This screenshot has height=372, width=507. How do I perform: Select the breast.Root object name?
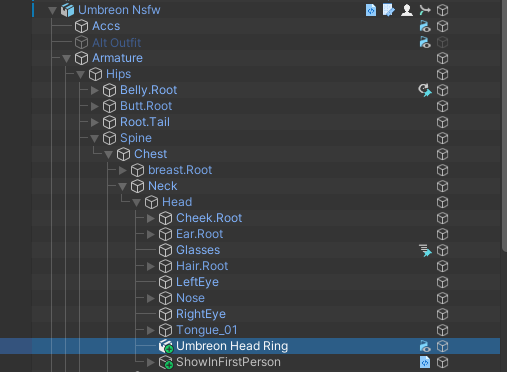180,170
